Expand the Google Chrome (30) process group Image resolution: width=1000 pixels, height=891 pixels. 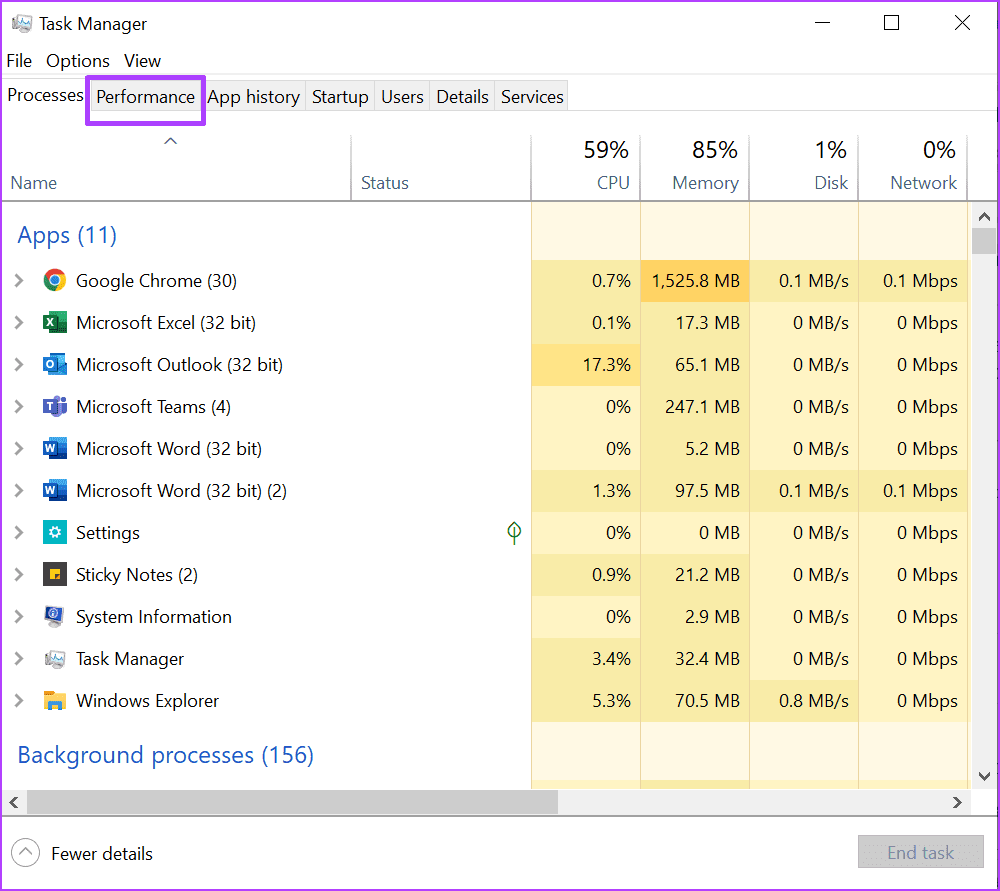click(x=19, y=281)
